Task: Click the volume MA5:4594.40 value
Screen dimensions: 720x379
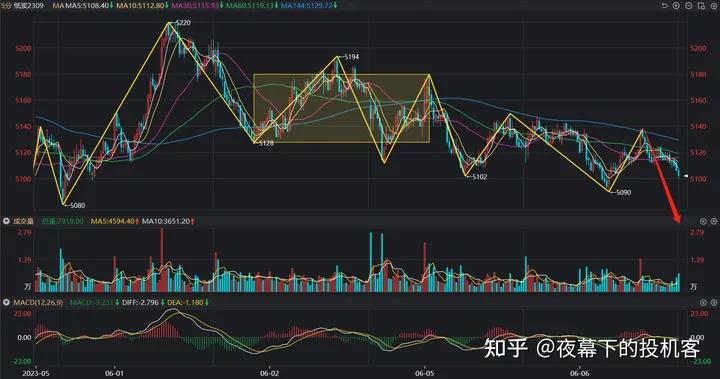Action: pyautogui.click(x=112, y=221)
